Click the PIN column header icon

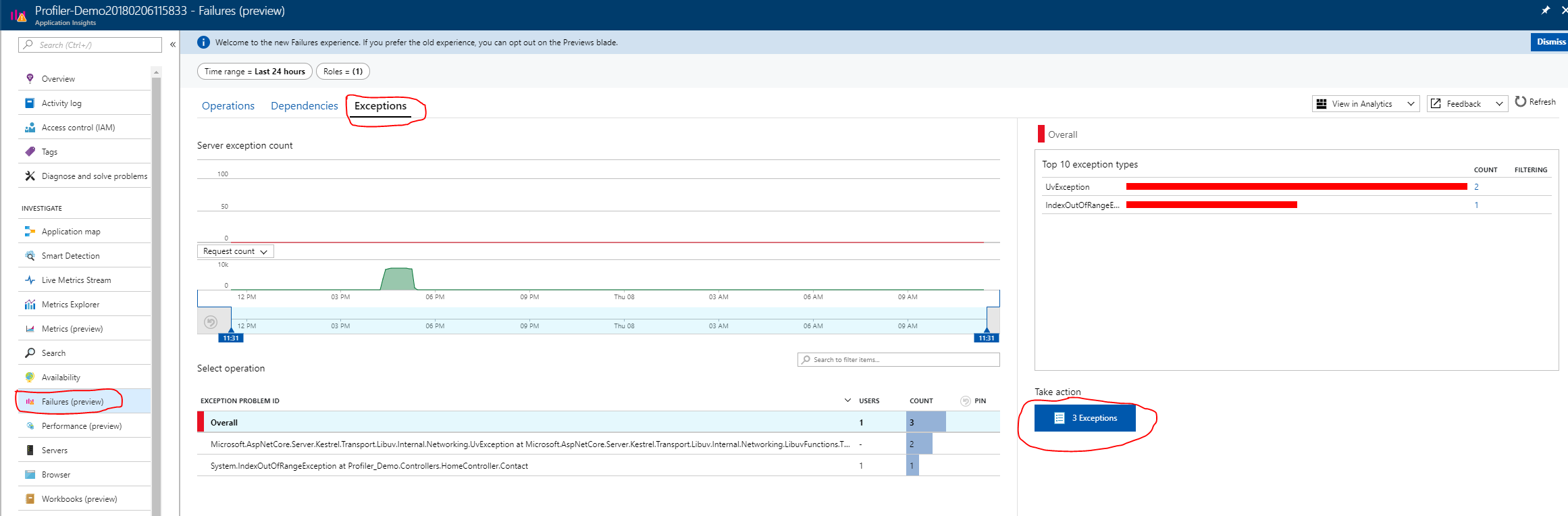click(966, 401)
